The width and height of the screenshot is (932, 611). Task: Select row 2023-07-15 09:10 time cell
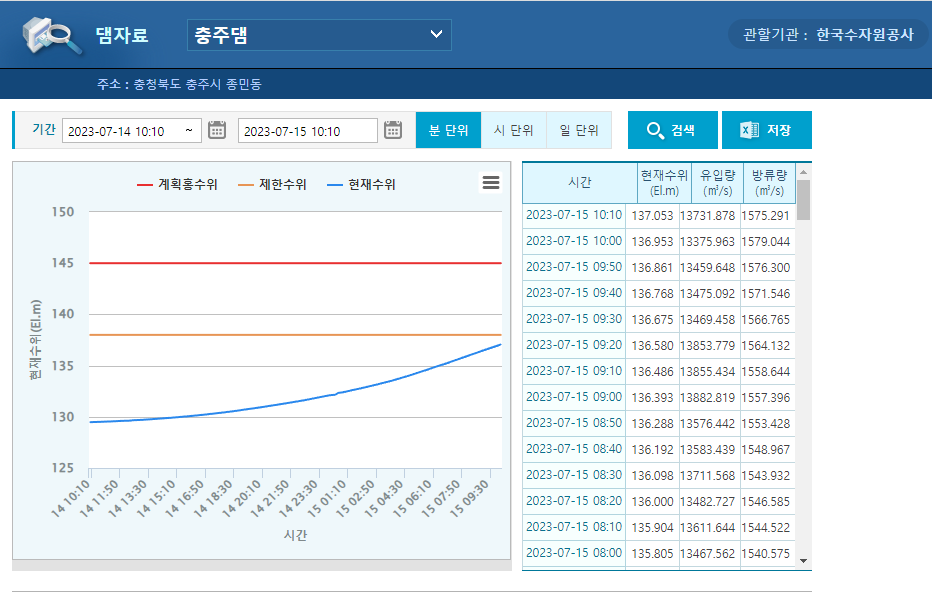(x=574, y=370)
